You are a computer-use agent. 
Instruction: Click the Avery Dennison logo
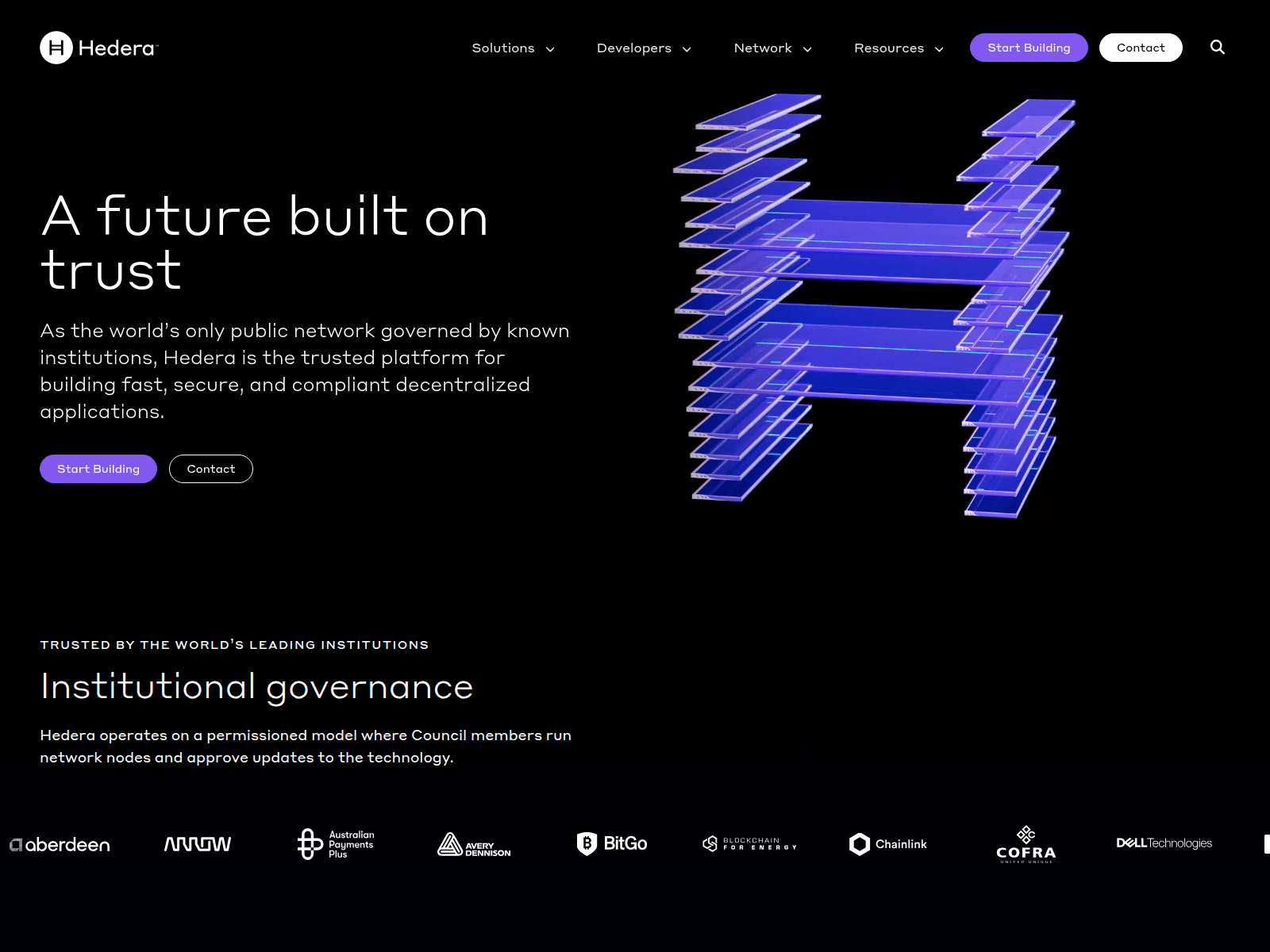[x=474, y=844]
